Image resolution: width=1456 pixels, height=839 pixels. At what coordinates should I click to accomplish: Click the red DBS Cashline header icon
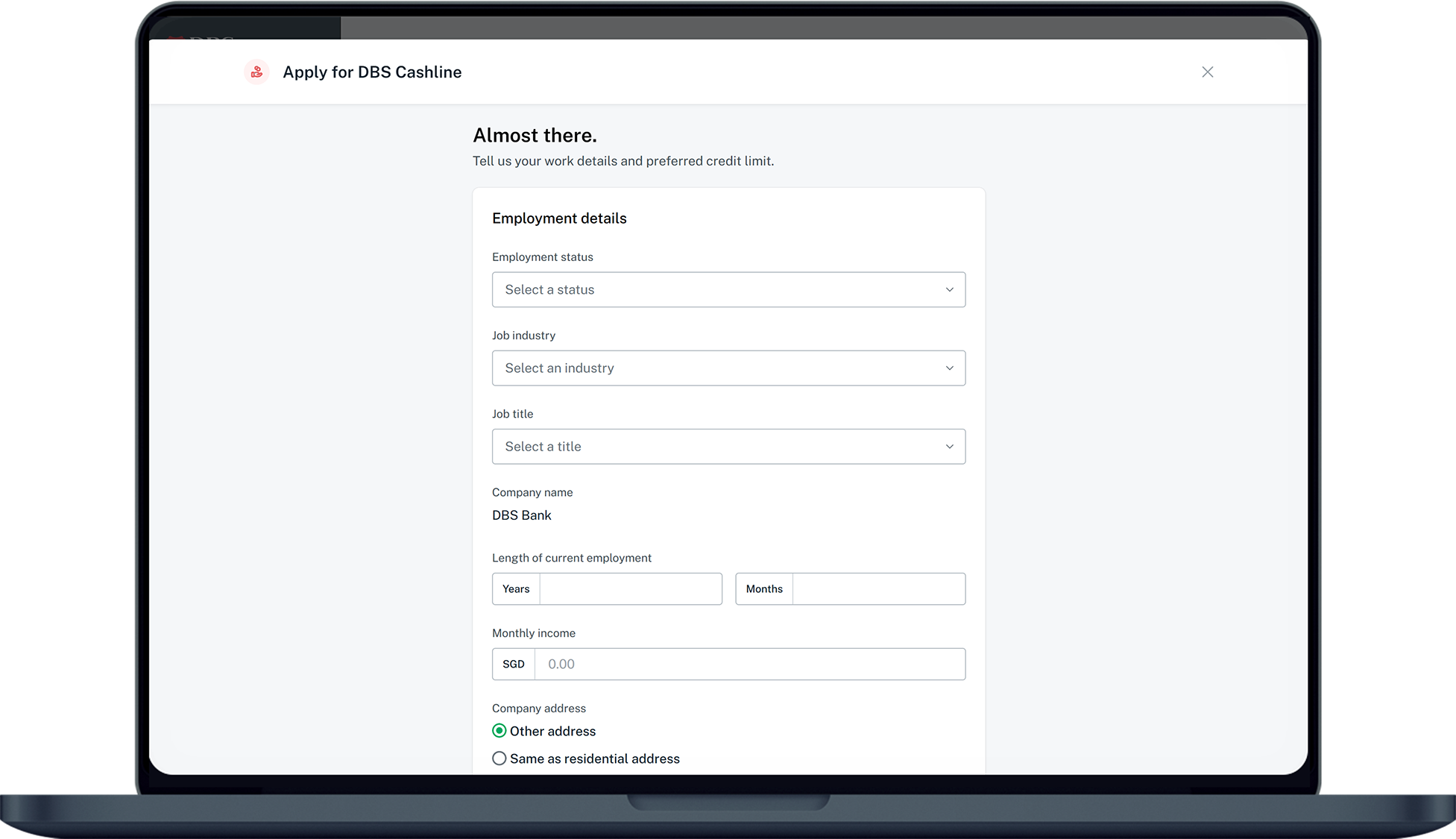click(x=256, y=72)
